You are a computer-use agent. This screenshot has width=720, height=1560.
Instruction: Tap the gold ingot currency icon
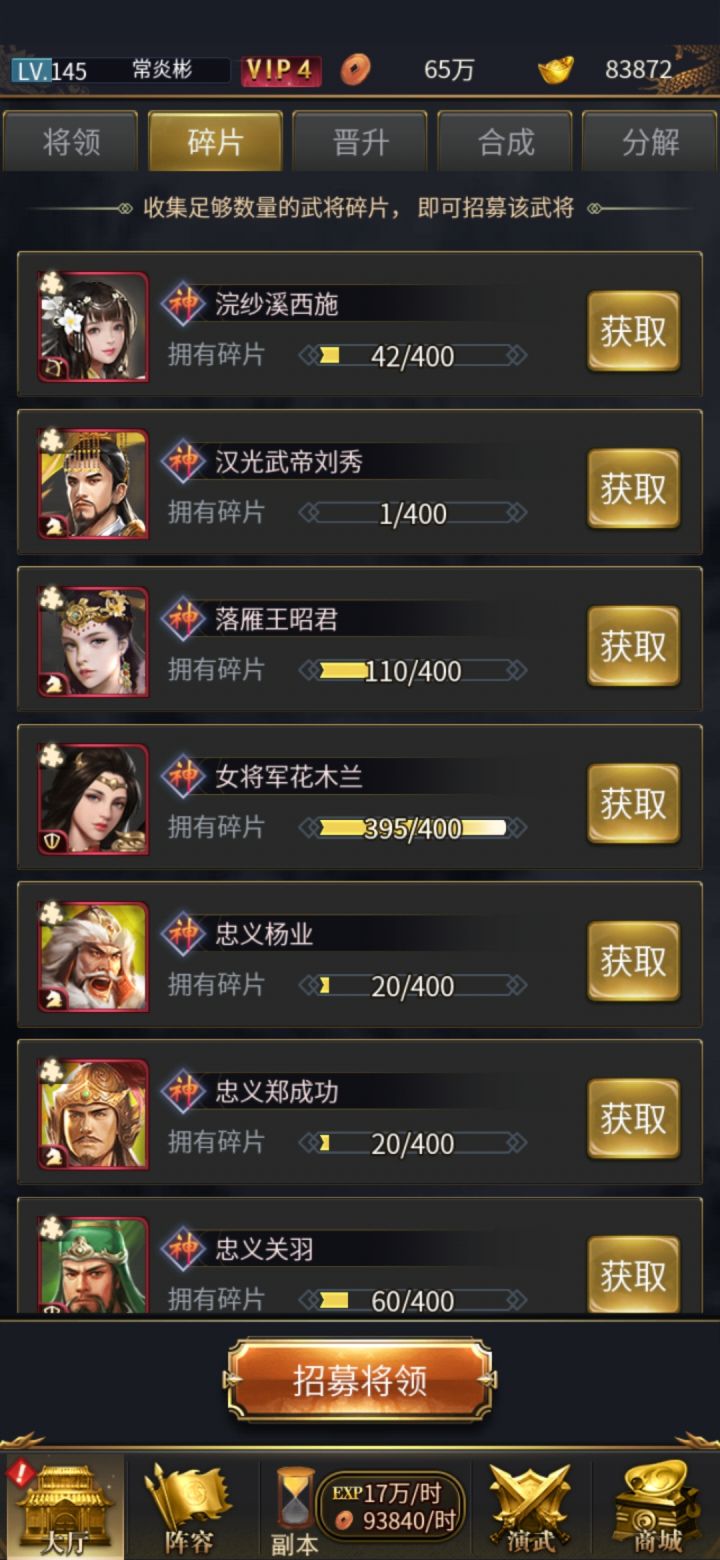[556, 70]
